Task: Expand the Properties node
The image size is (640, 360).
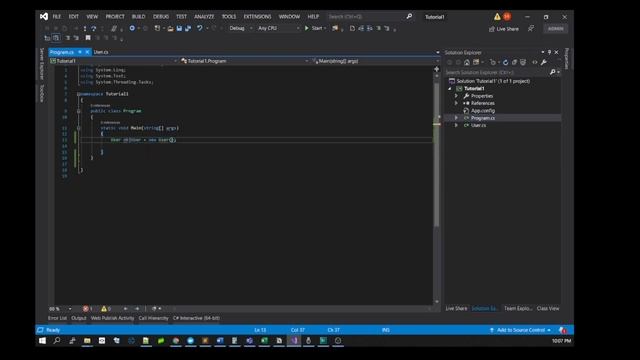Action: point(456,96)
